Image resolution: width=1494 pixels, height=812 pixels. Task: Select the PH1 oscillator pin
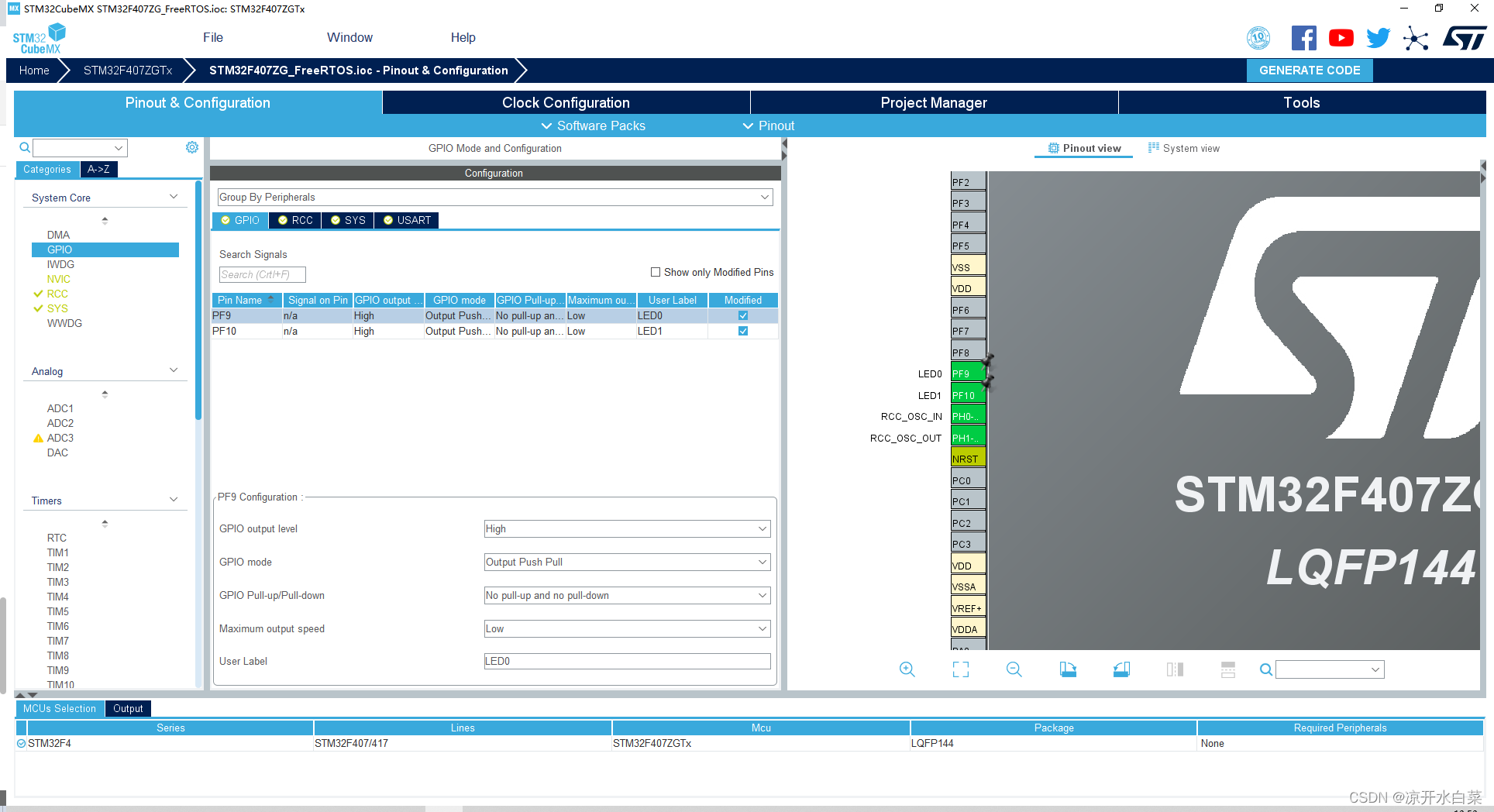point(968,438)
